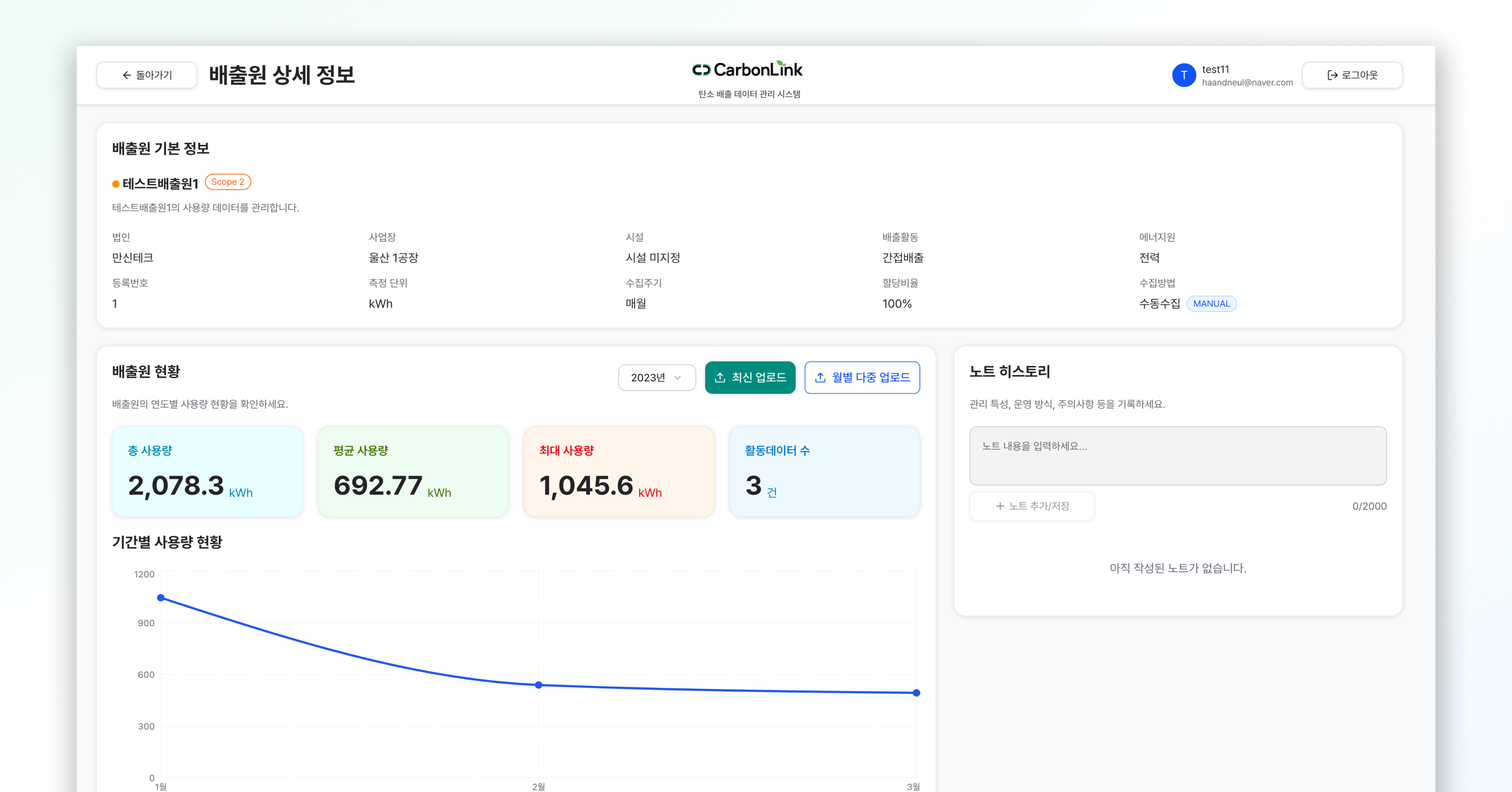Click the 전력 energy source value
Viewport: 1512px width, 792px height.
click(x=1149, y=258)
